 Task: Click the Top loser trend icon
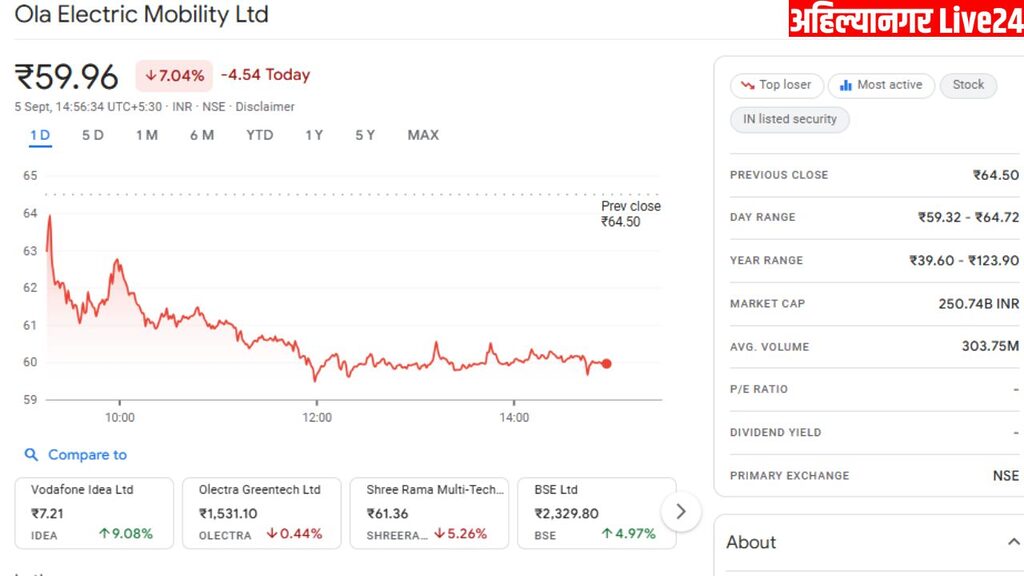tap(746, 85)
